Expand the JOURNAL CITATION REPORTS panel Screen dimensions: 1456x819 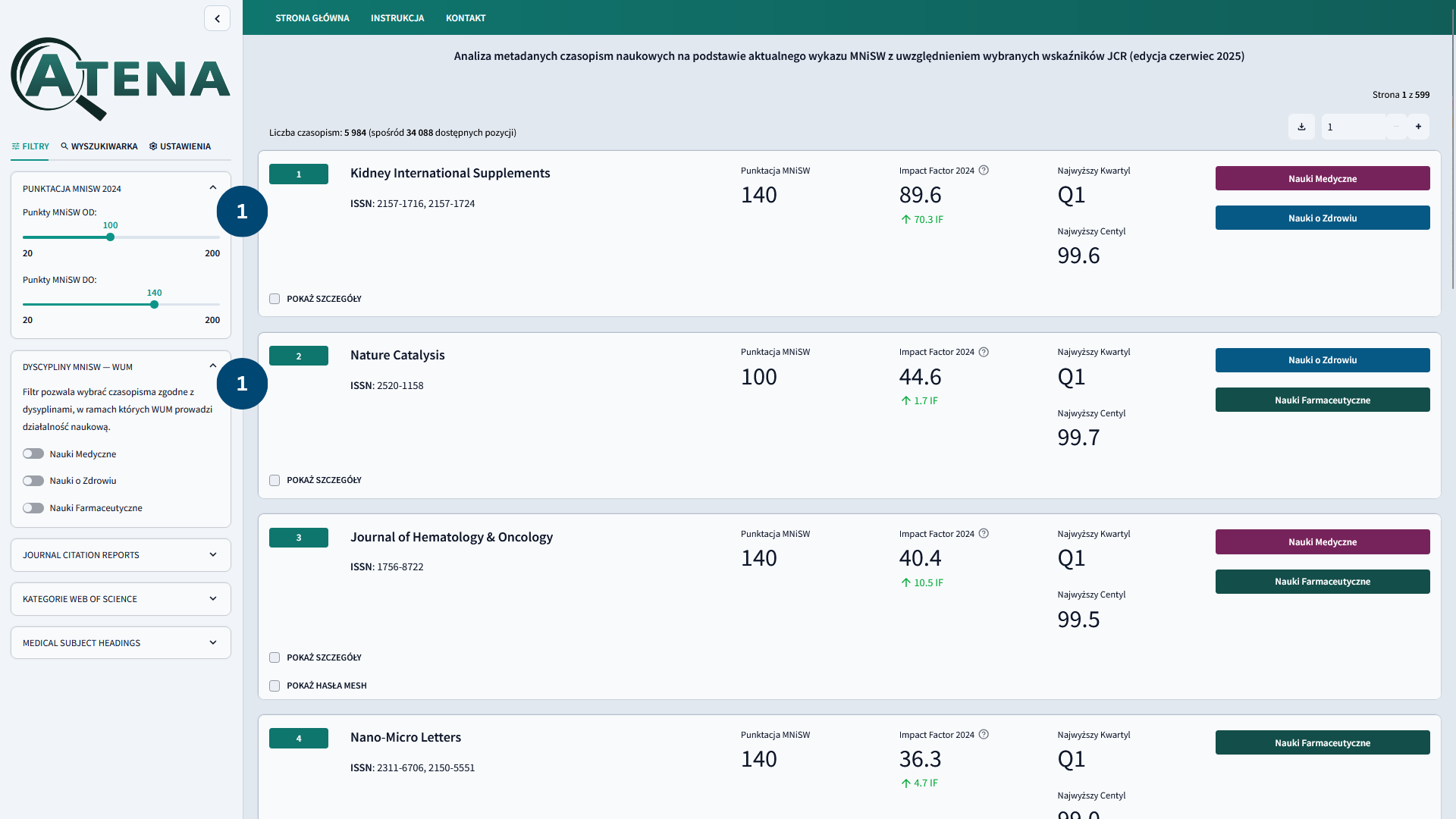tap(121, 555)
